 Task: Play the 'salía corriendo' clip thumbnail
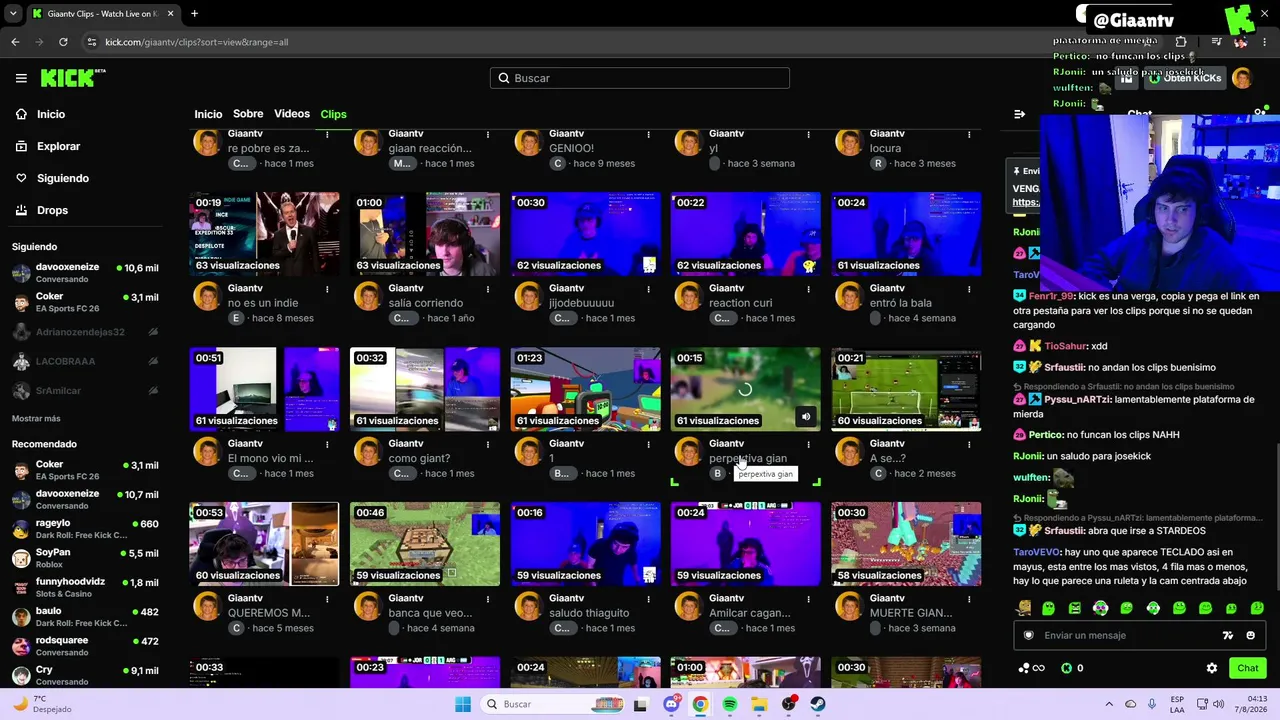[425, 234]
